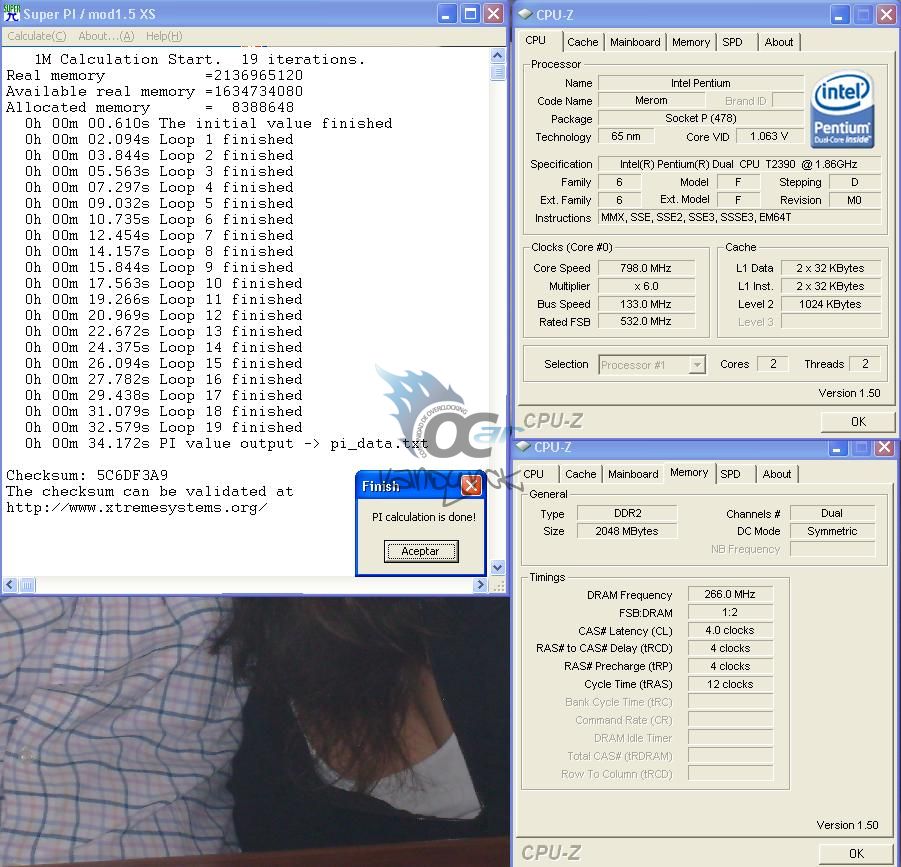Viewport: 901px width, 867px height.
Task: Open the About...(A) menu in Super PI
Action: 106,36
